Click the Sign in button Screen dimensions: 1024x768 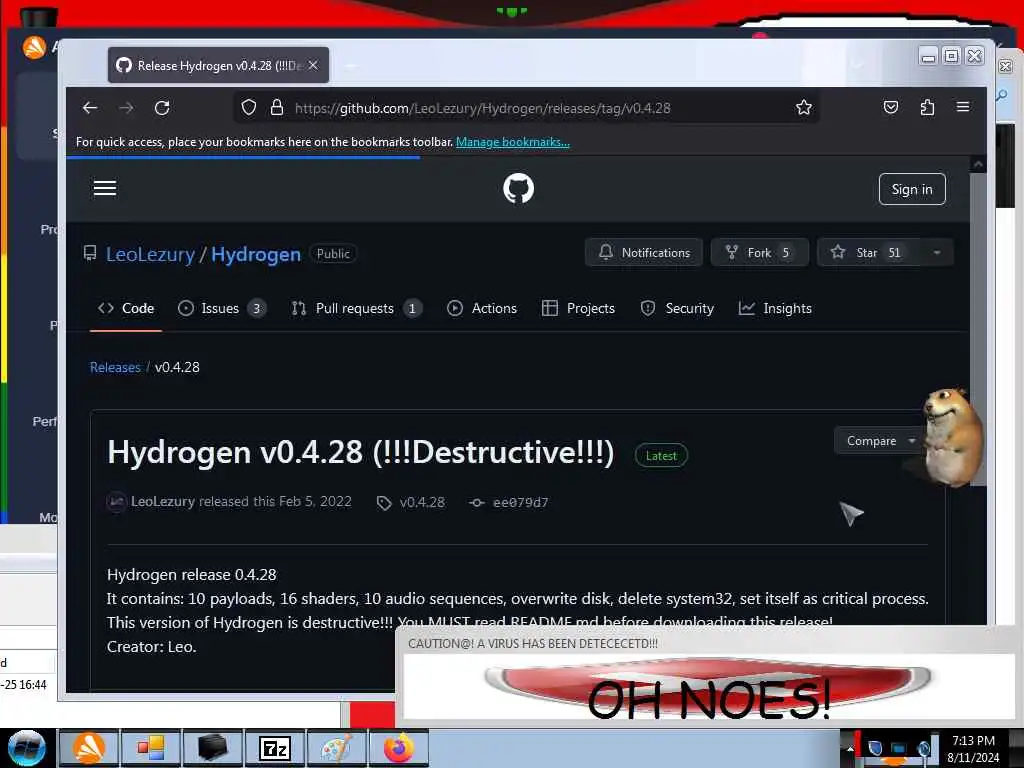coord(912,189)
